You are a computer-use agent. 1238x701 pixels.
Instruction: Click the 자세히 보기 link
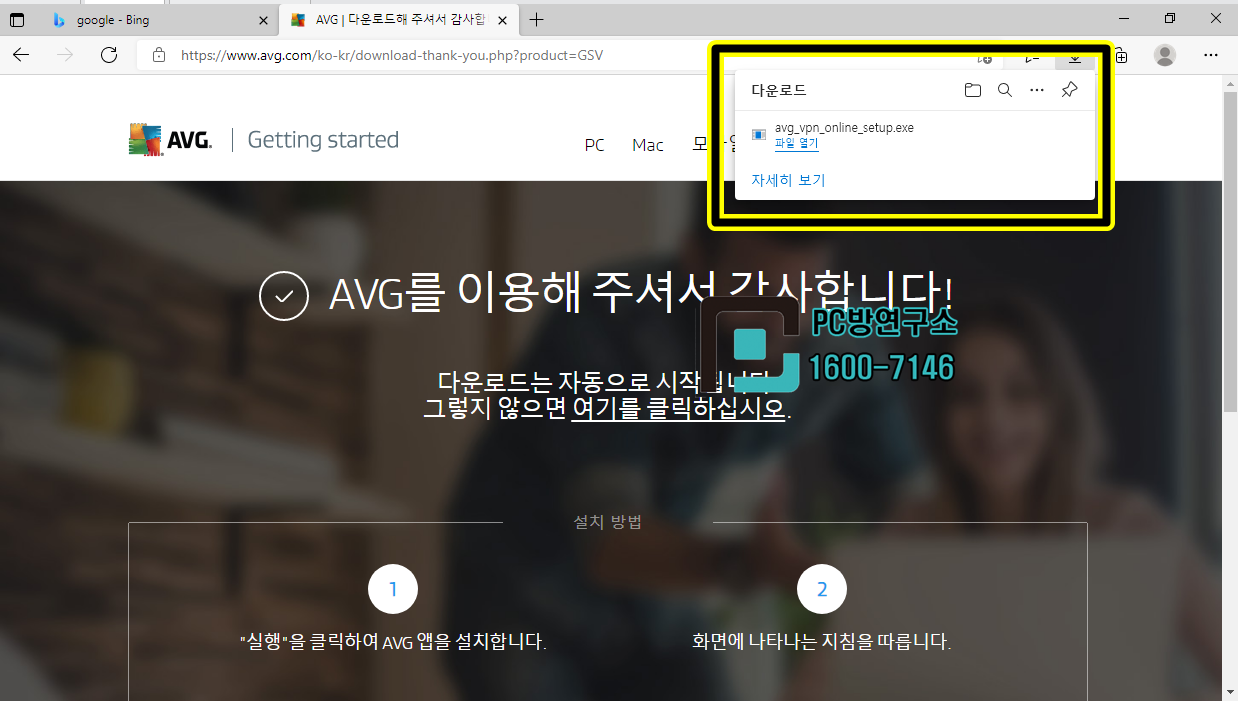[x=788, y=180]
